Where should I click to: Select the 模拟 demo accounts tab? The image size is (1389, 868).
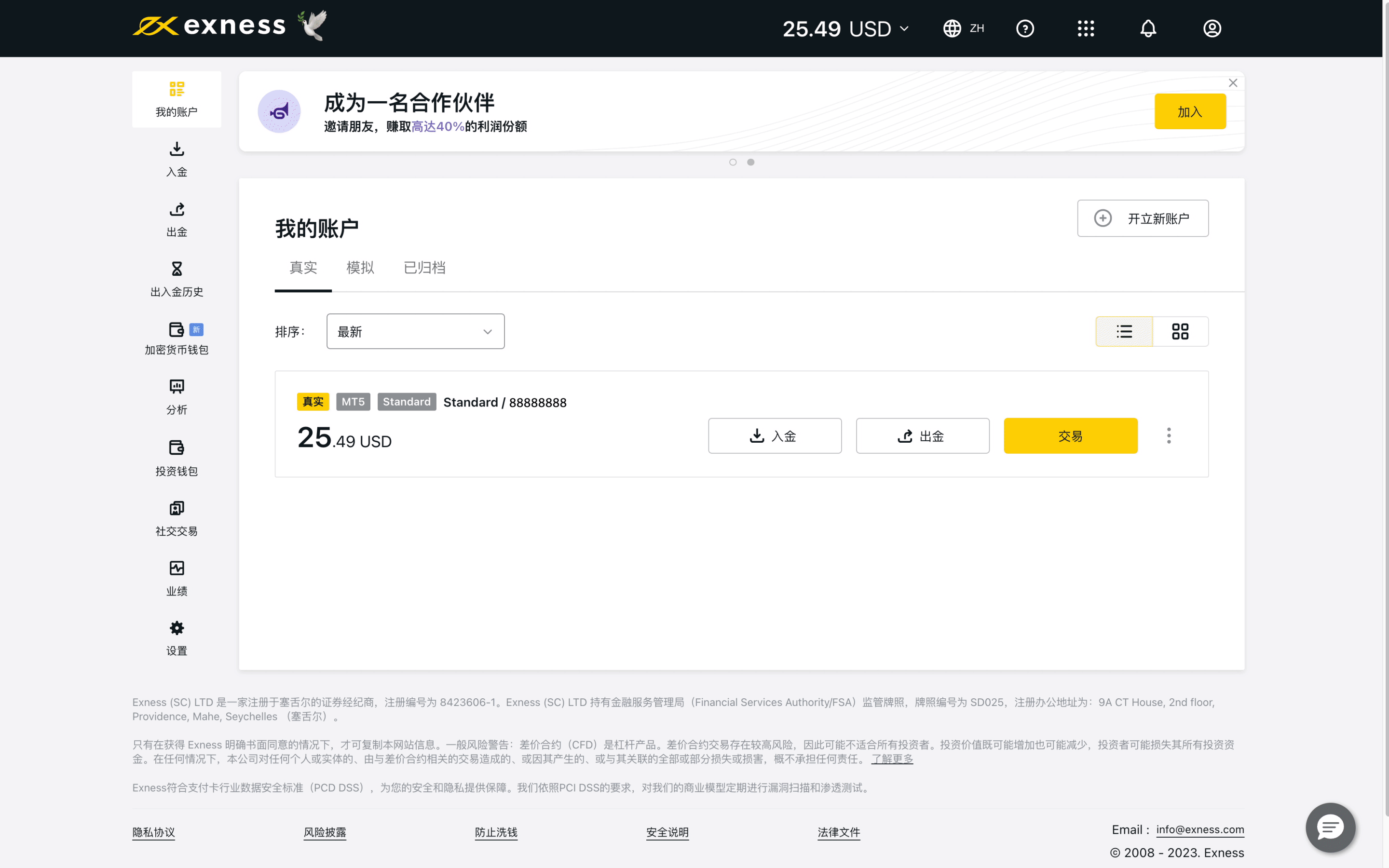coord(360,268)
